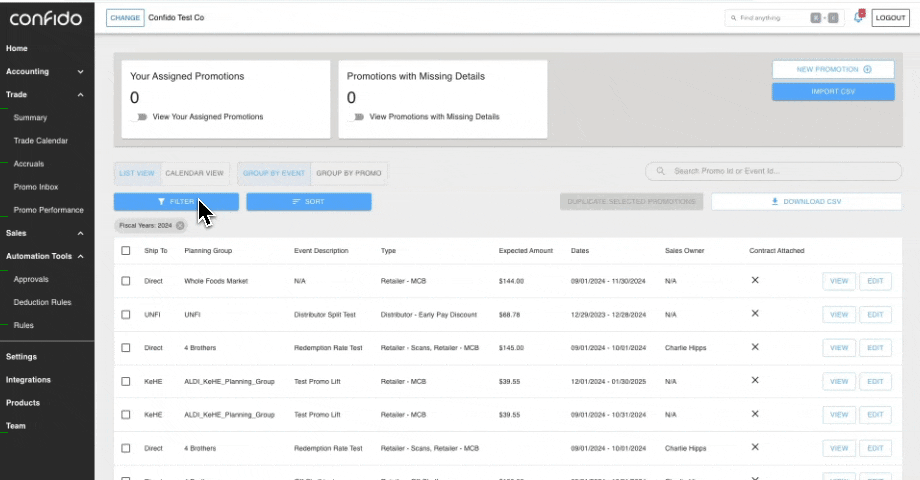Click the Dates column header
The image size is (920, 480).
pos(580,251)
